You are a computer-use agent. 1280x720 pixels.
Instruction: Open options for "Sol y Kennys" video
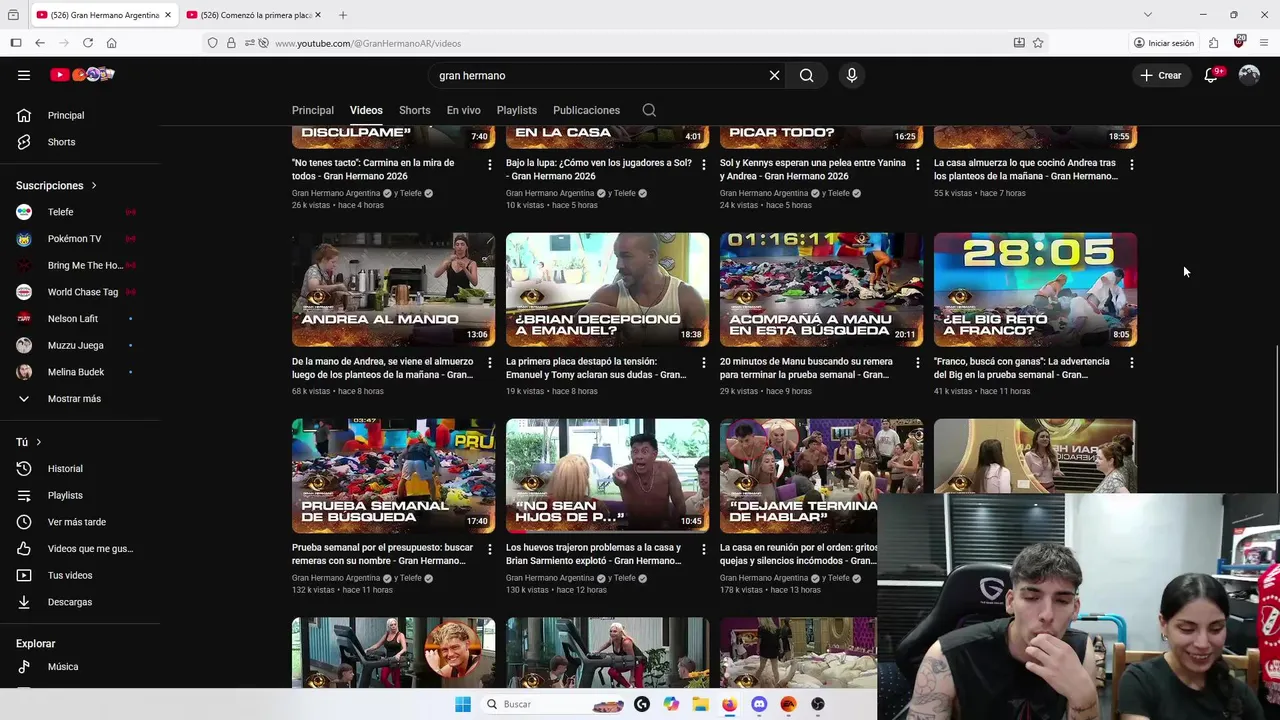tap(917, 164)
